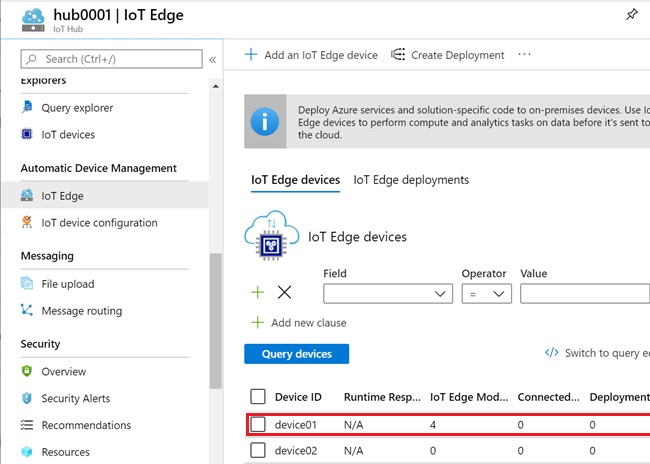Click the IoT Edge devices cloud chip icon
The width and height of the screenshot is (650, 464).
[272, 236]
